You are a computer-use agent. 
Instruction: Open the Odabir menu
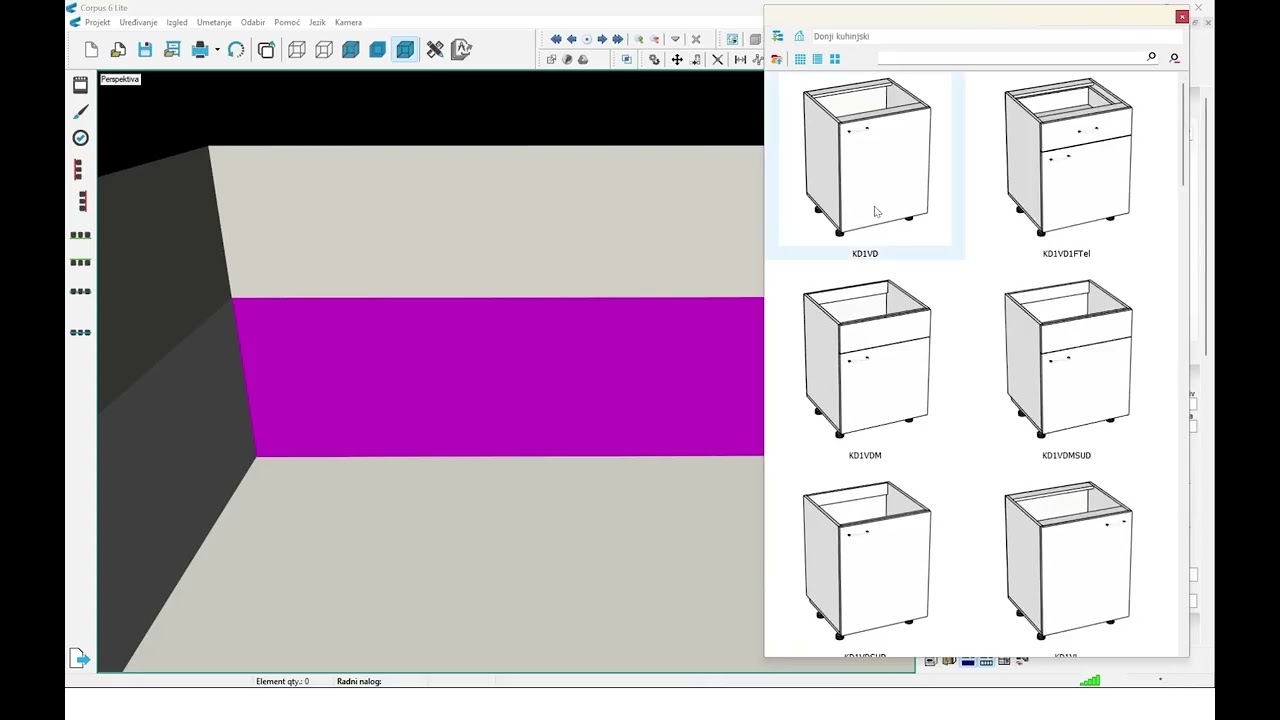(x=253, y=22)
